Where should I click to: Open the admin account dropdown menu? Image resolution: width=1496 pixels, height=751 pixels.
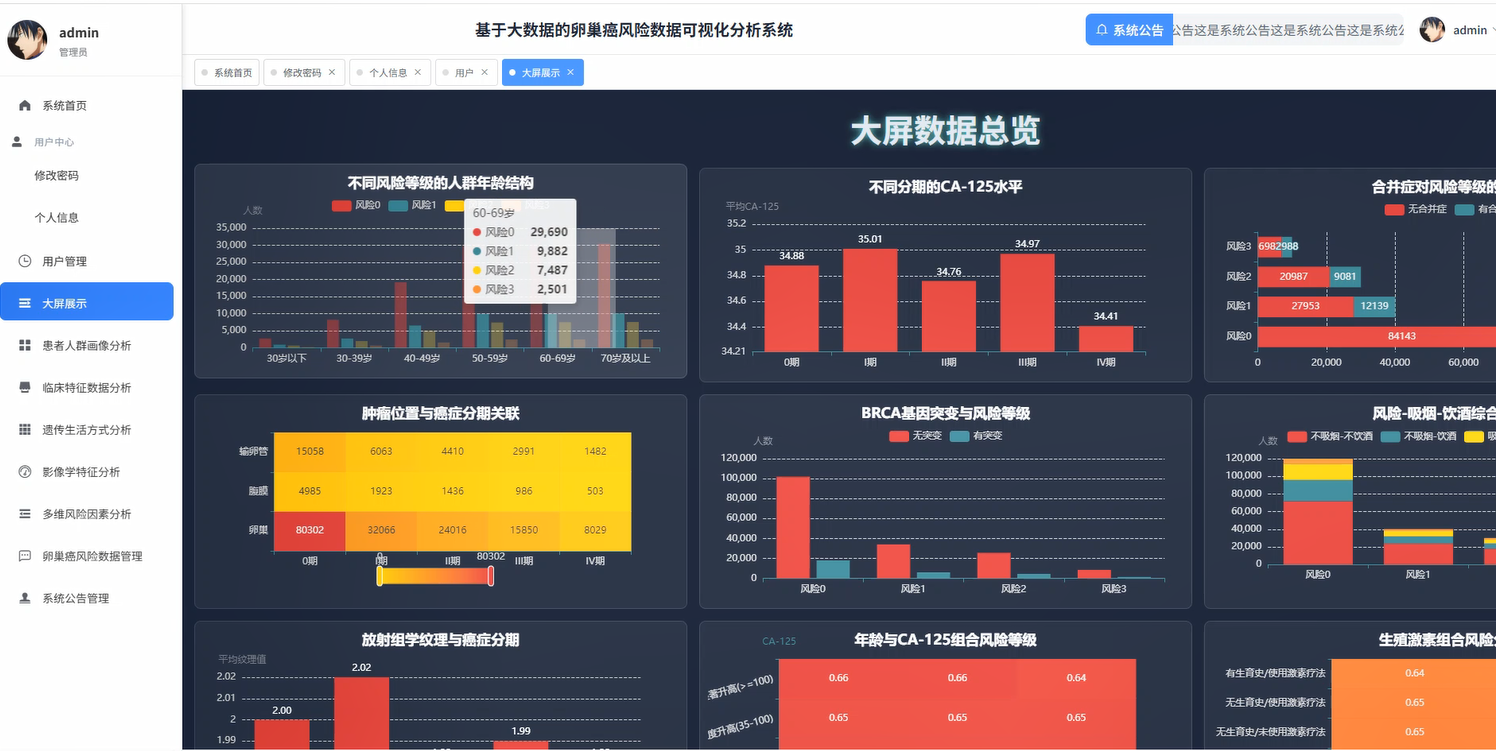[1468, 29]
